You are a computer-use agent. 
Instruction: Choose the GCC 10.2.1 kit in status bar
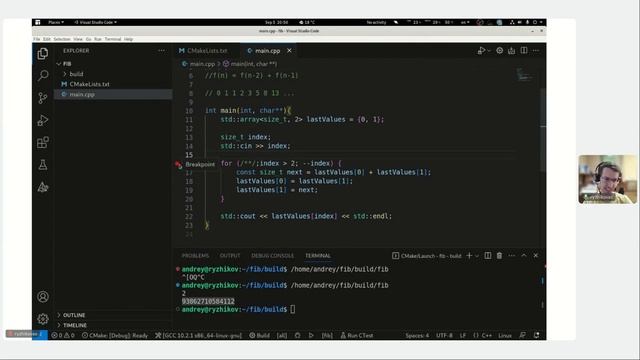(198, 336)
